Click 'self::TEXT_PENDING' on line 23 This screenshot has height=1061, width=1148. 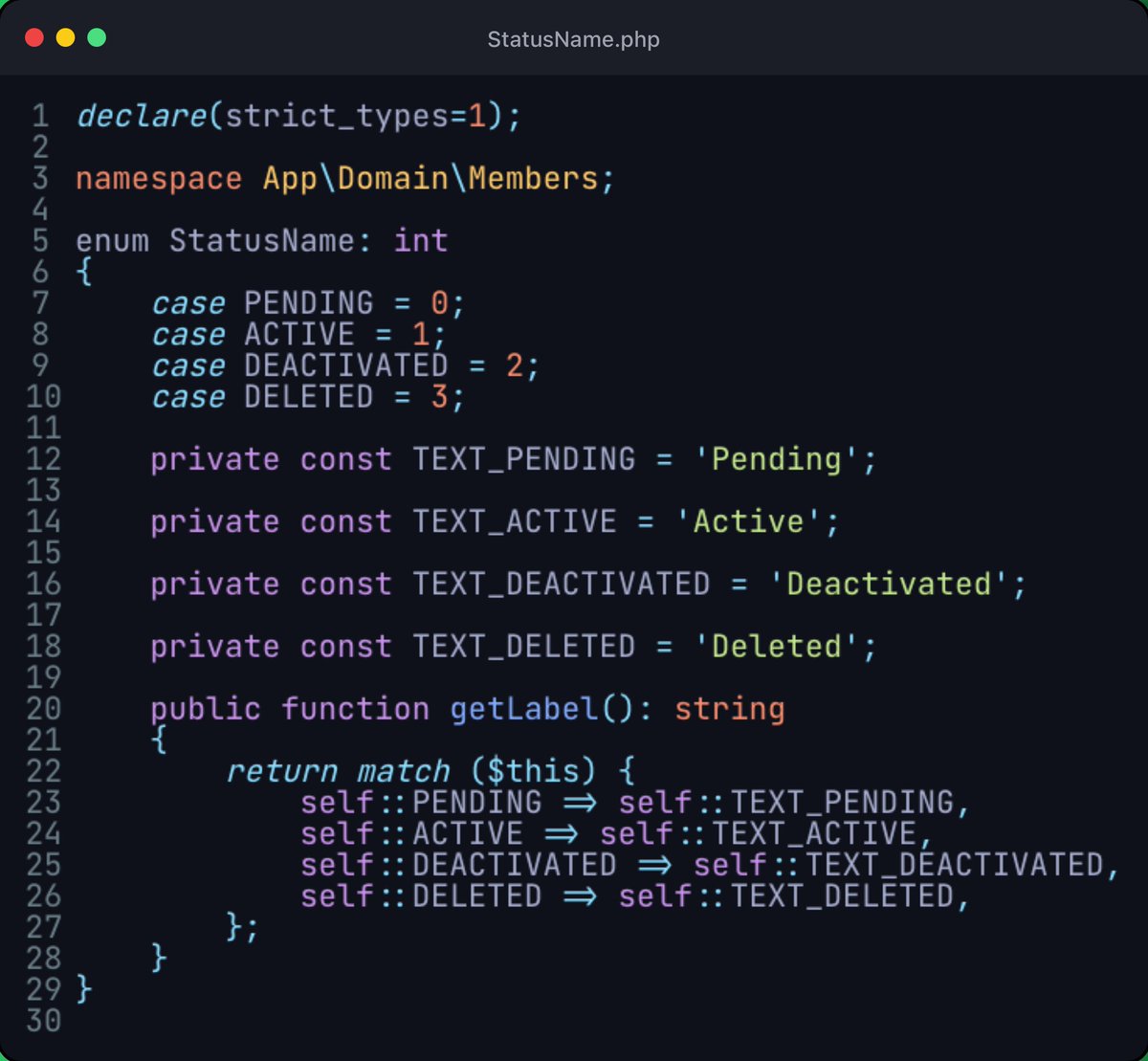tap(786, 803)
